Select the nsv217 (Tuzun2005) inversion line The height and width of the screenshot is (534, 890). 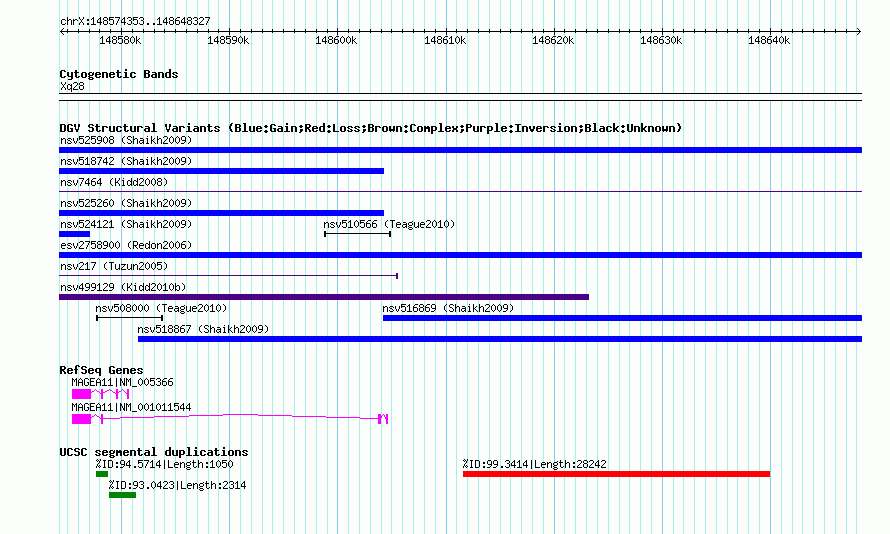click(x=229, y=276)
